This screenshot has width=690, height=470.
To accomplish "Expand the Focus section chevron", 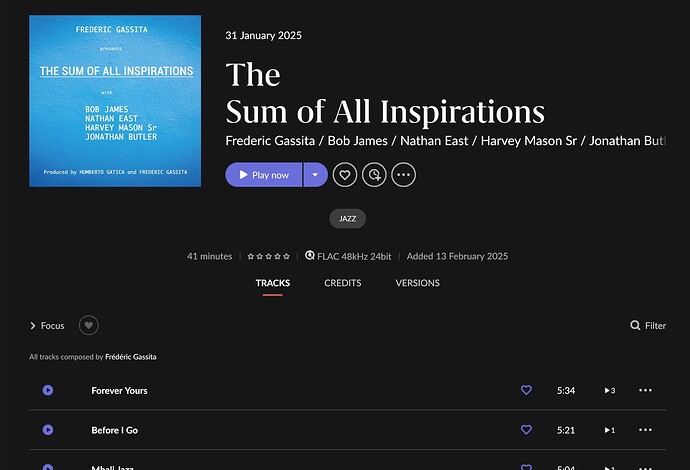I will 33,326.
